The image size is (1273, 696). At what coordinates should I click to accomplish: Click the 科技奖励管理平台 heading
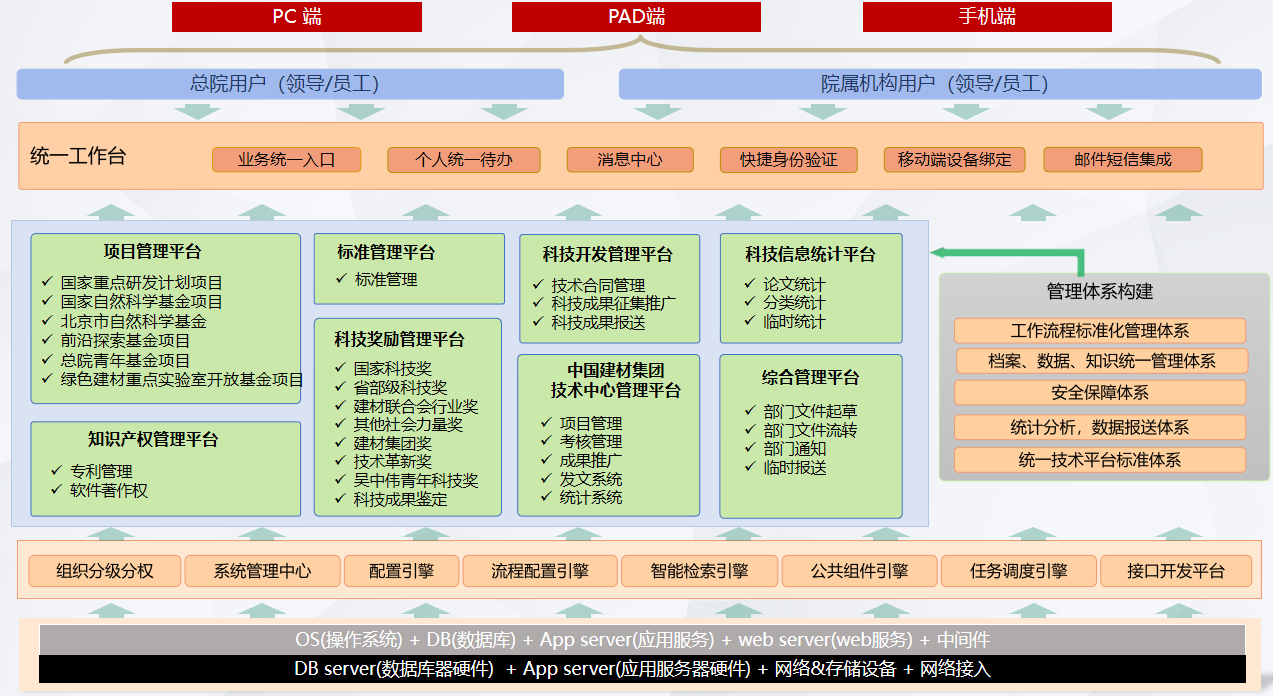coord(400,339)
